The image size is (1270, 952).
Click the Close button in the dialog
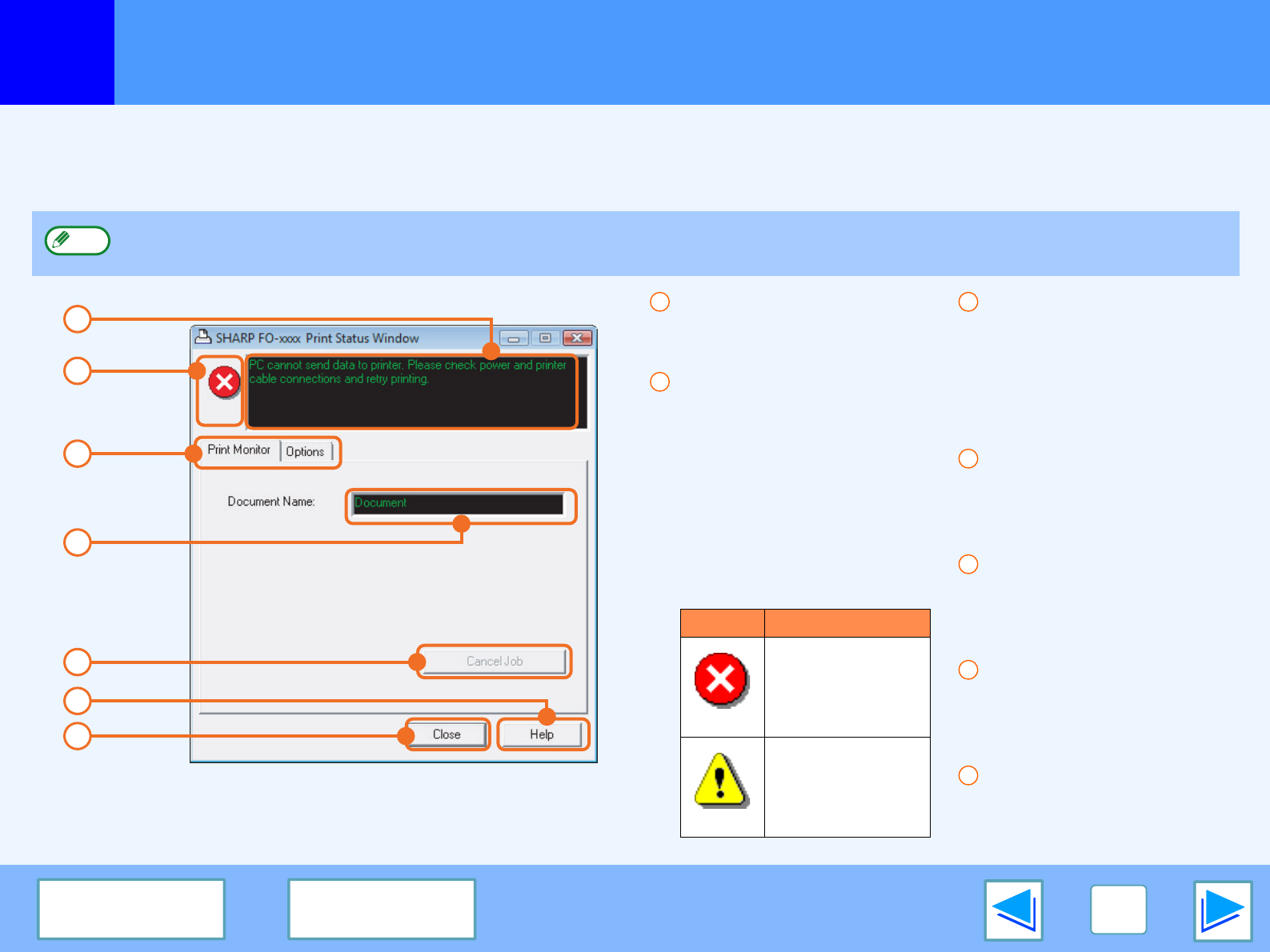click(447, 734)
